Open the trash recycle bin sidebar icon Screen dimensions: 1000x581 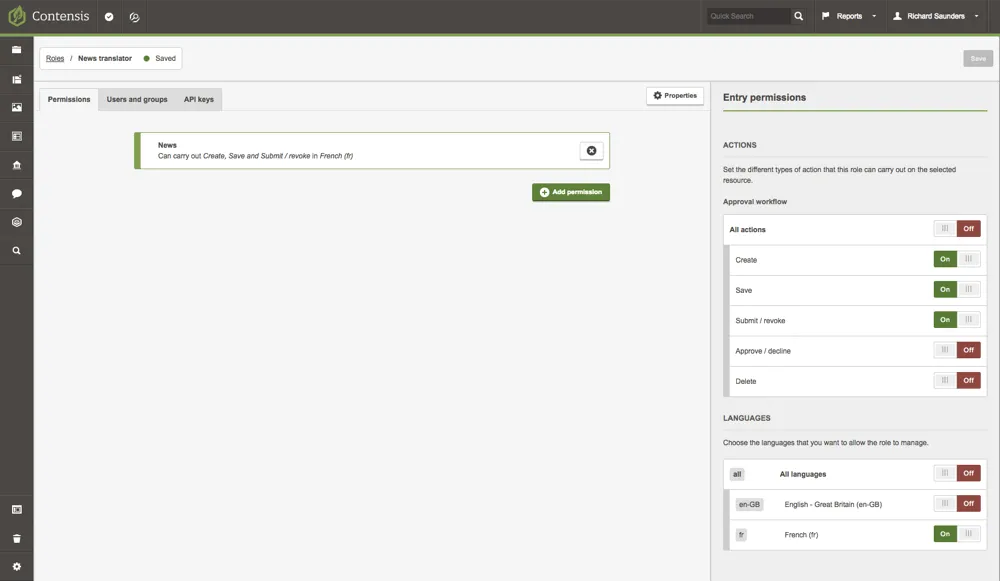point(17,538)
